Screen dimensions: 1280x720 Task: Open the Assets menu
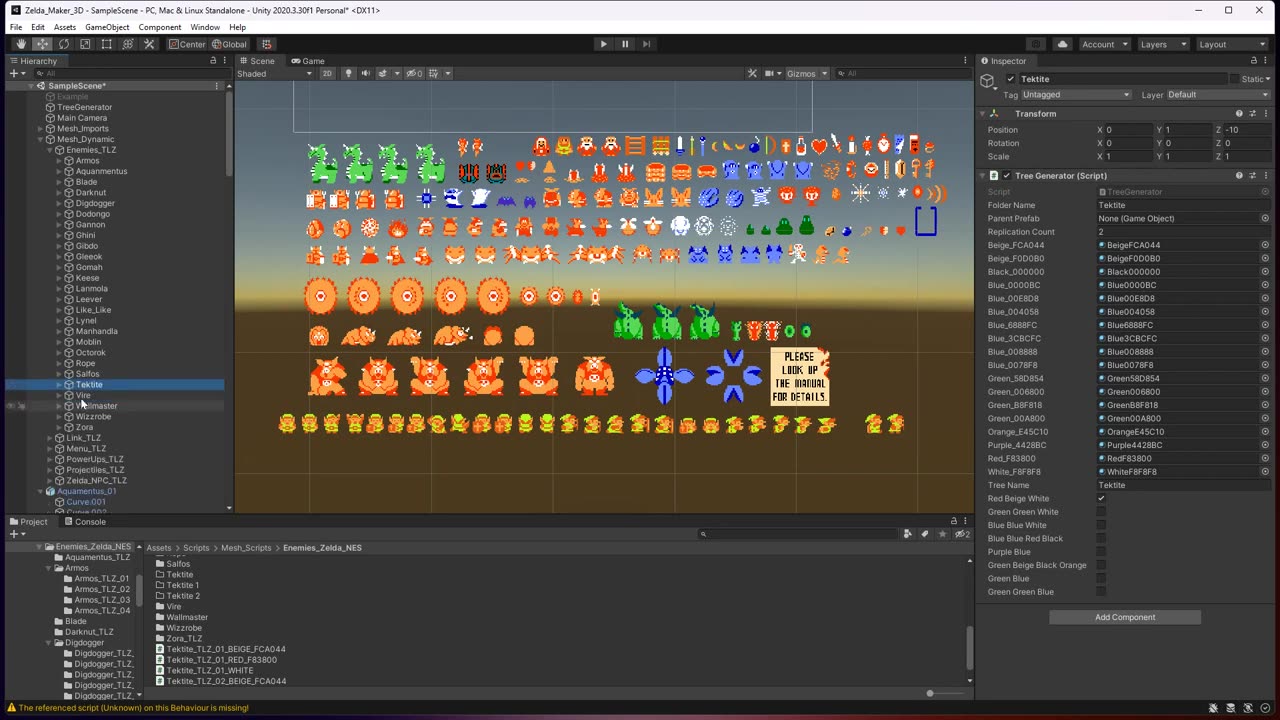click(x=65, y=27)
